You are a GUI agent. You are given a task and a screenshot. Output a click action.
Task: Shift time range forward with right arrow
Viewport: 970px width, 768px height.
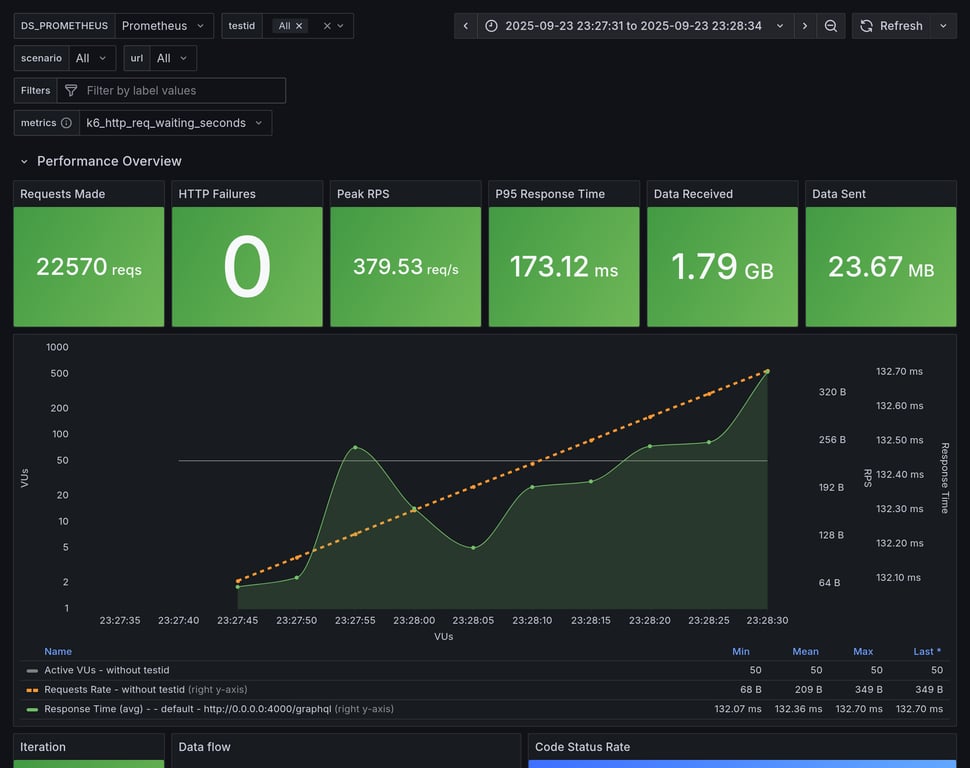pyautogui.click(x=805, y=26)
